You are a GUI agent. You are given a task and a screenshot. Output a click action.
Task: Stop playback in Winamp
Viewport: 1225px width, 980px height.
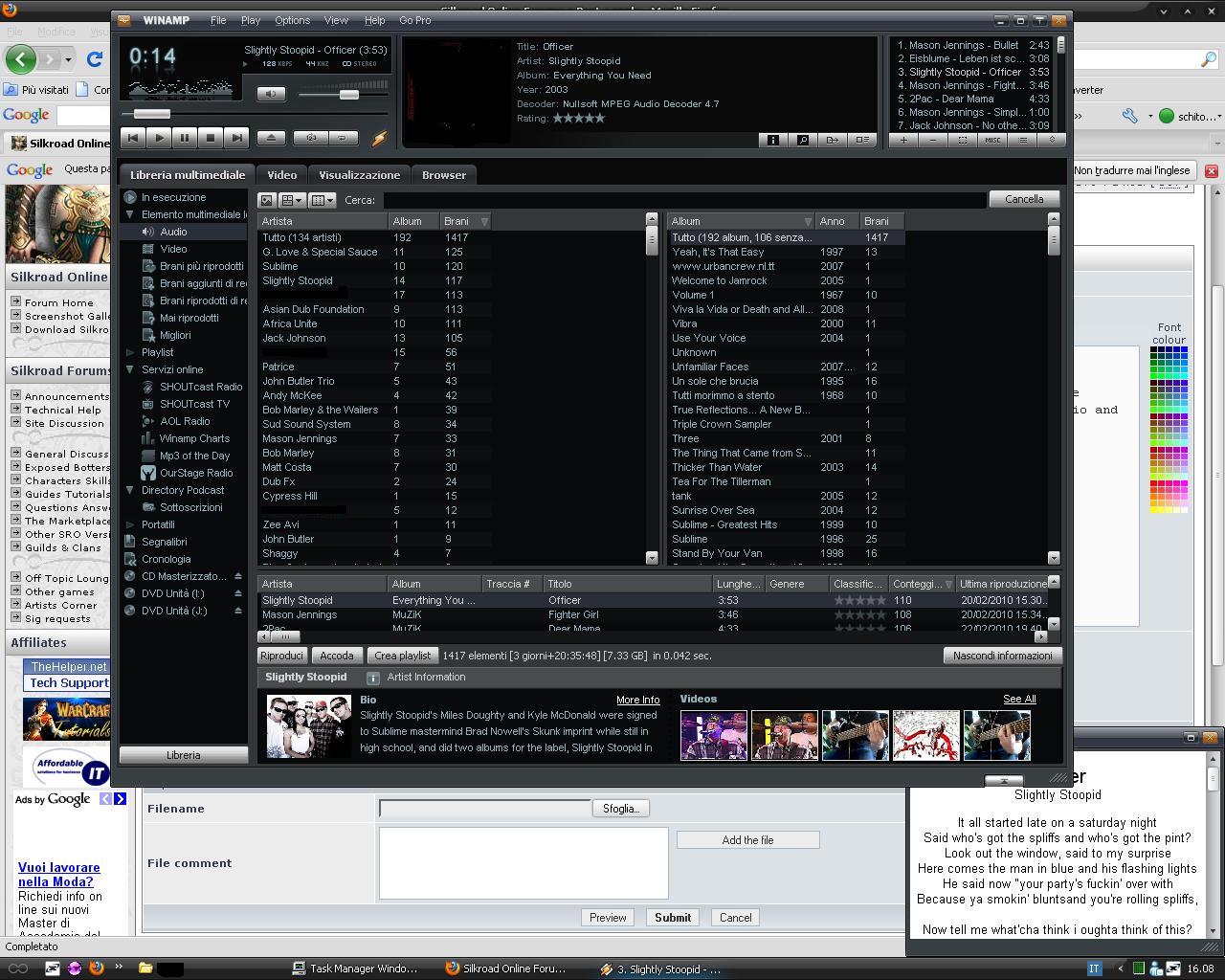coord(211,138)
